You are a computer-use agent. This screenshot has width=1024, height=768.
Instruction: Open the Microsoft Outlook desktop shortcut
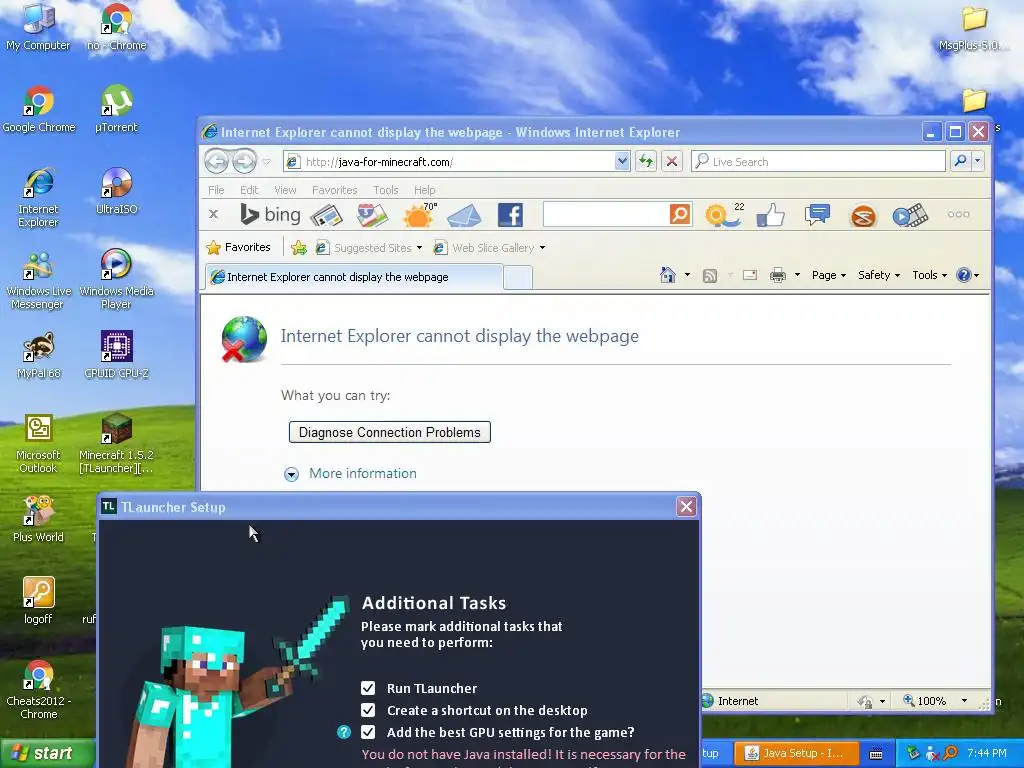(x=38, y=444)
